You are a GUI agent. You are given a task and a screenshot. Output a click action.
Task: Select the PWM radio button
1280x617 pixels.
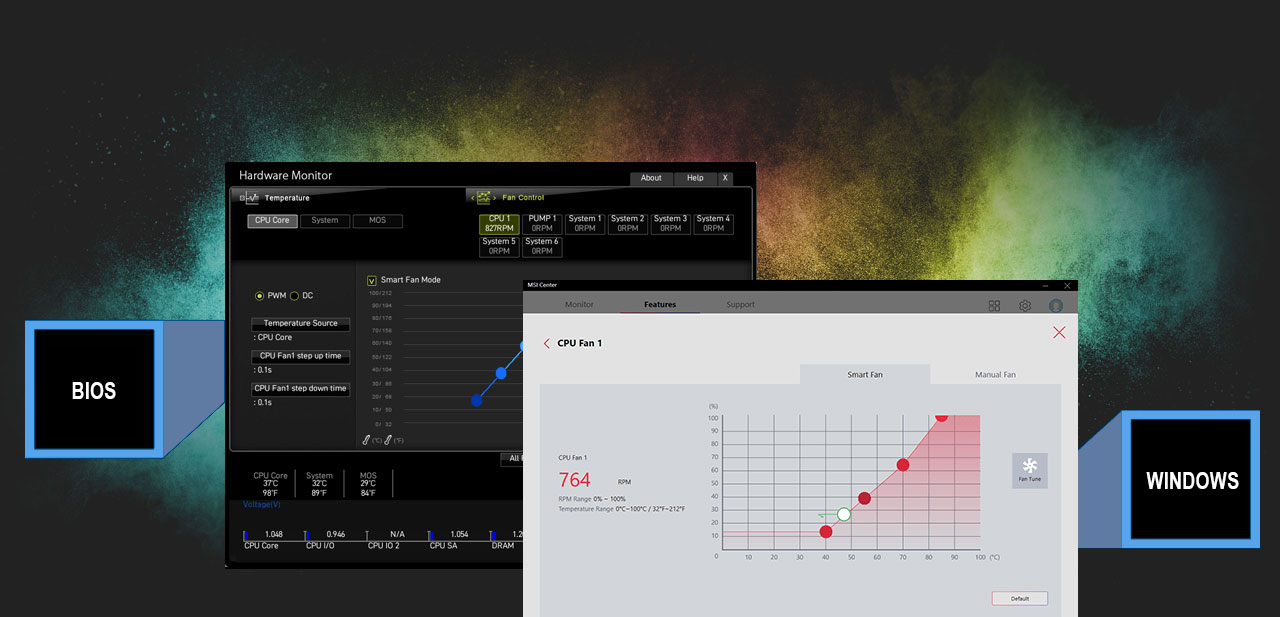pos(260,296)
